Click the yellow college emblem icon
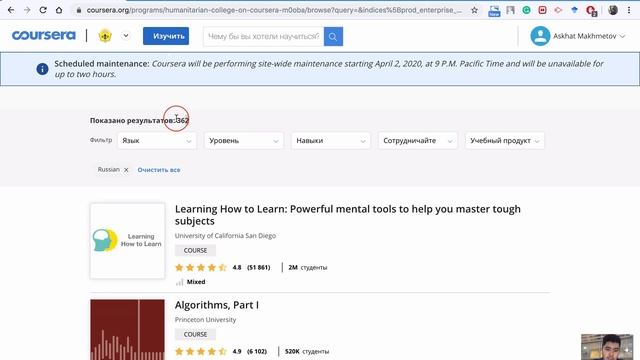 pos(105,36)
